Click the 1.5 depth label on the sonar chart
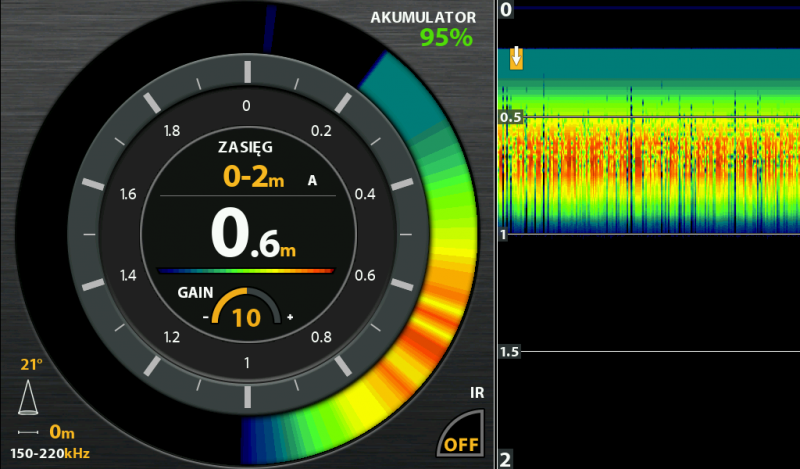The width and height of the screenshot is (800, 469). pyautogui.click(x=509, y=352)
